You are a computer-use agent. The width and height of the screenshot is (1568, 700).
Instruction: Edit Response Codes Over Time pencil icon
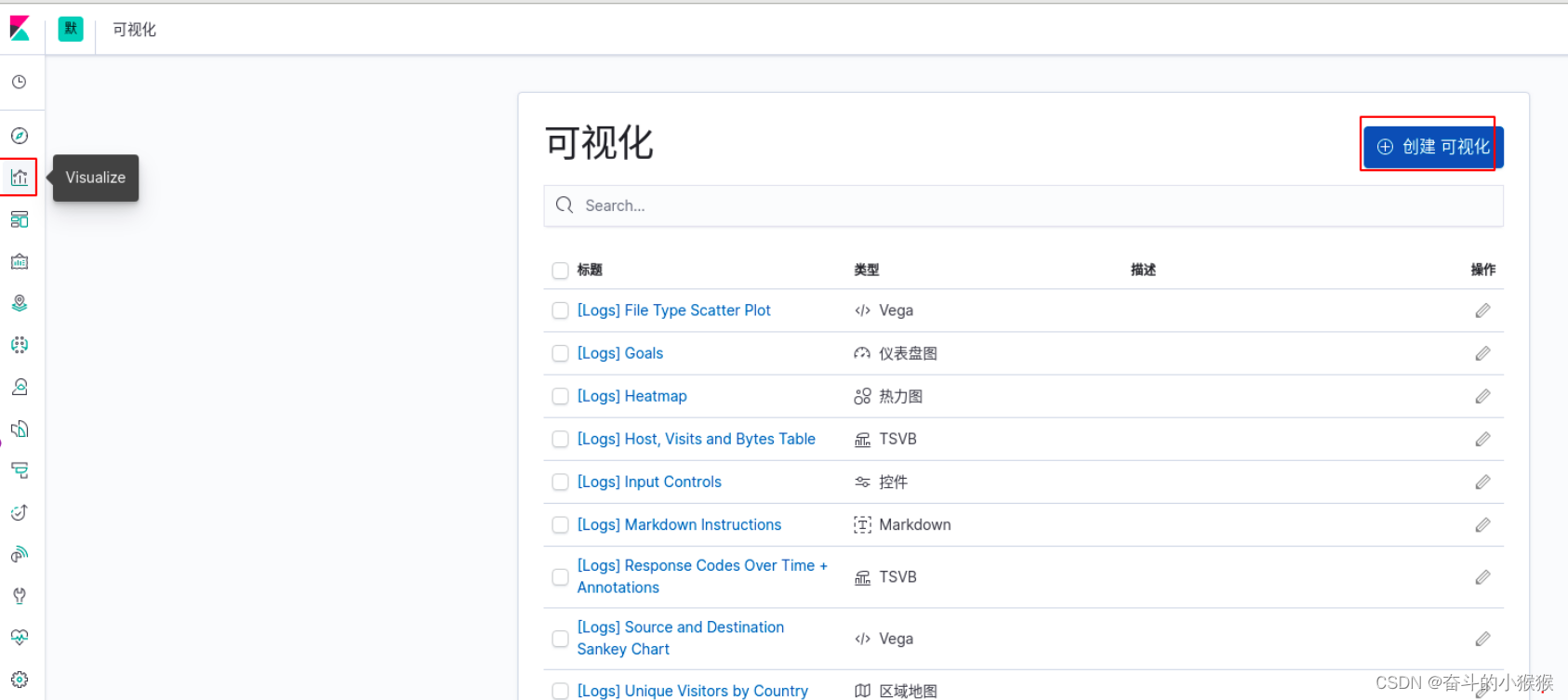pos(1482,577)
